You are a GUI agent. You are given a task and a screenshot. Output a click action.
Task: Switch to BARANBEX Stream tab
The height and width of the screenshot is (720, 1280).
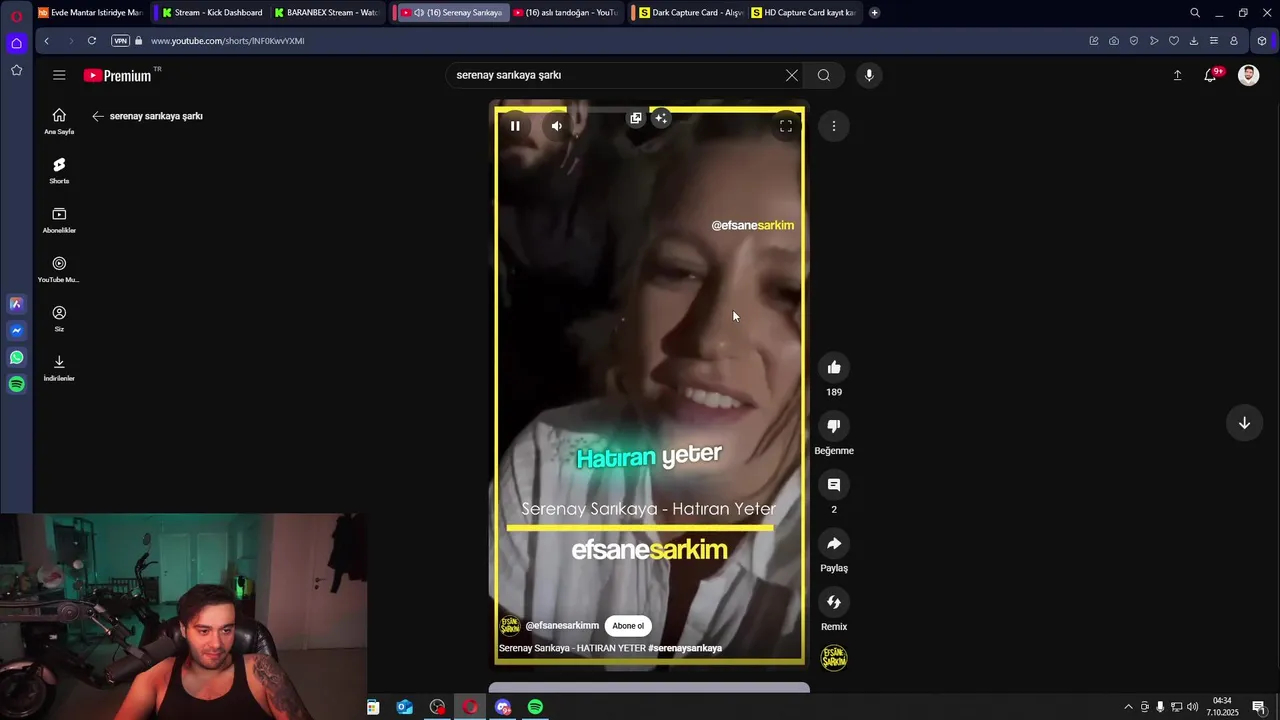coord(326,13)
